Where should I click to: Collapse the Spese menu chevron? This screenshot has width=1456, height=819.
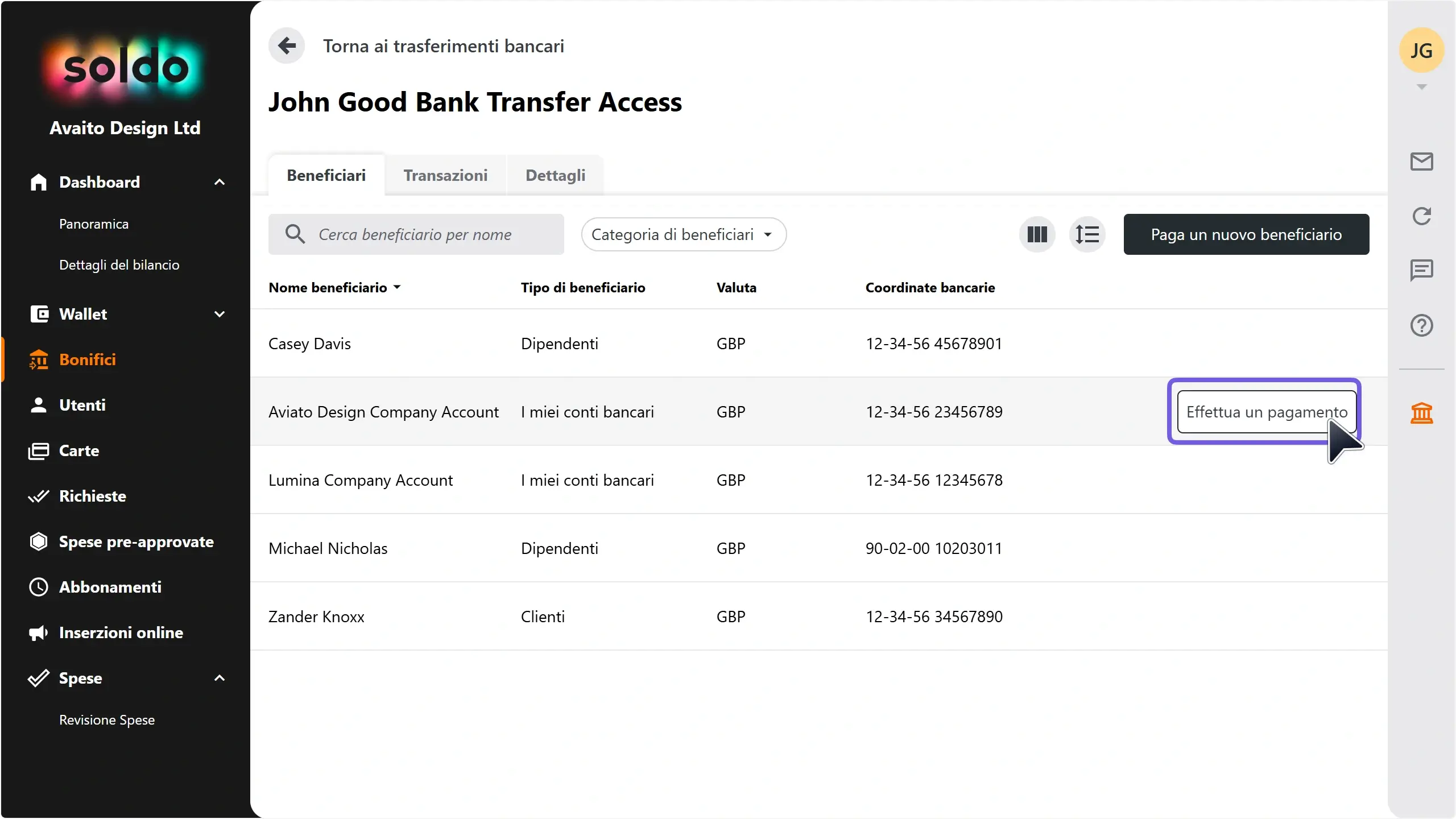tap(220, 678)
